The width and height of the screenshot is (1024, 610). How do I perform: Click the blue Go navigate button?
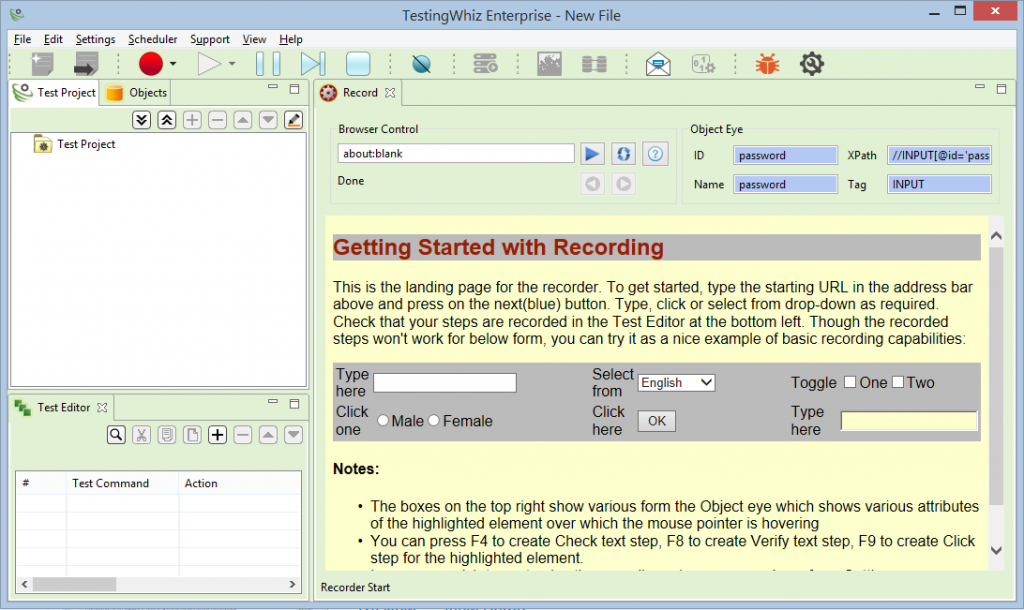592,154
